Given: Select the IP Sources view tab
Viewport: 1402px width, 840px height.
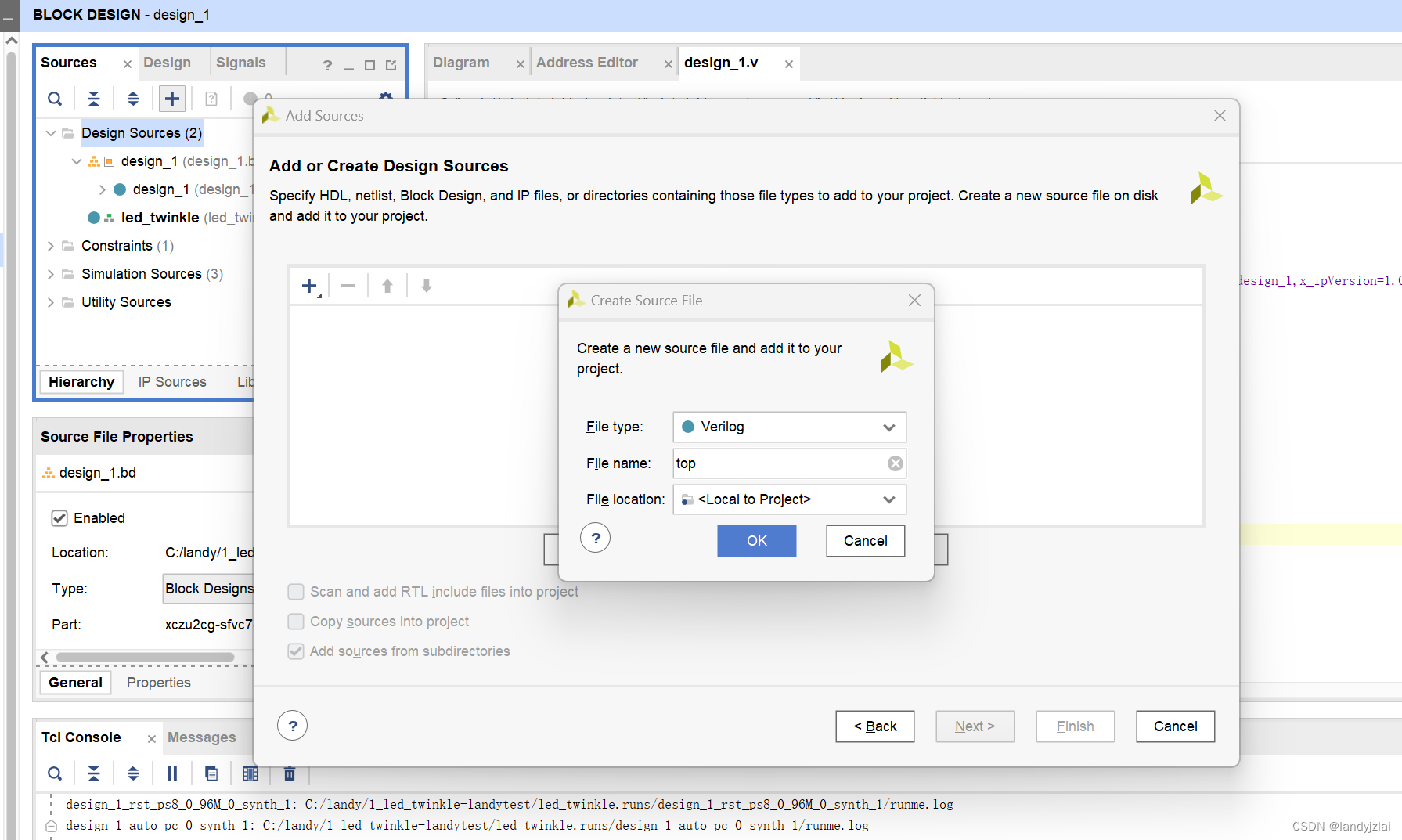Looking at the screenshot, I should click(x=172, y=382).
